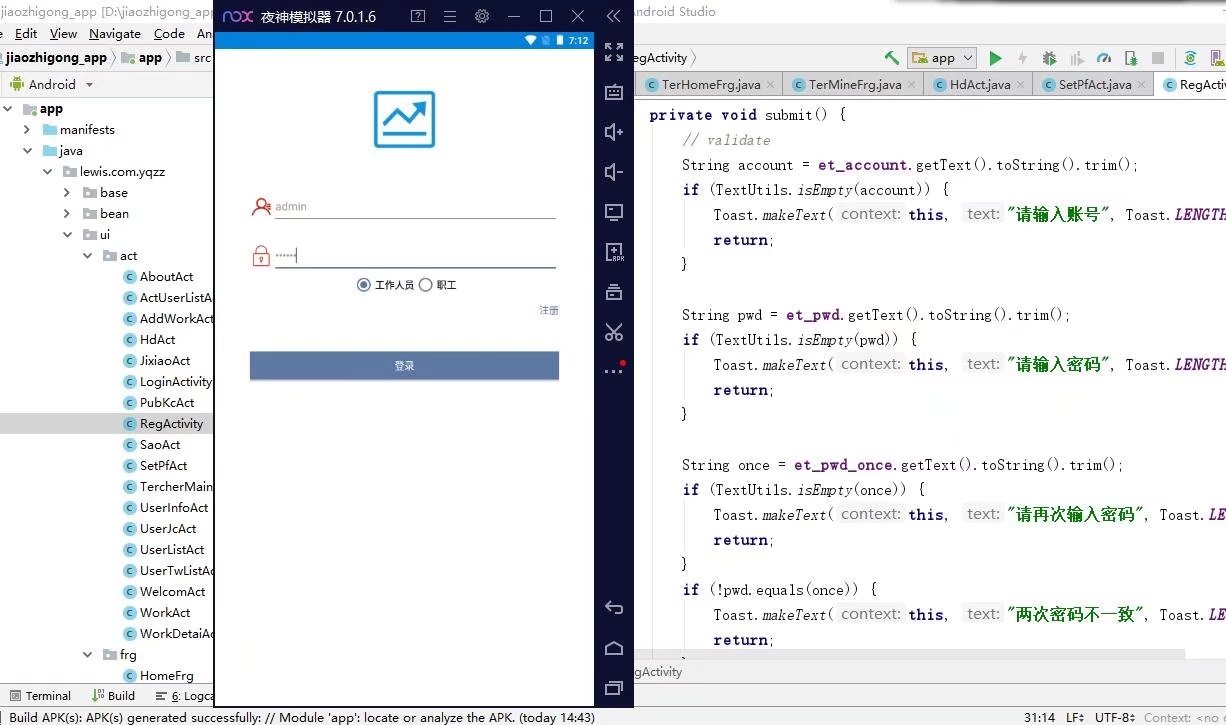Screen dimensions: 1226x725
Task: Increase emulator volume in Nox sidebar
Action: [613, 131]
